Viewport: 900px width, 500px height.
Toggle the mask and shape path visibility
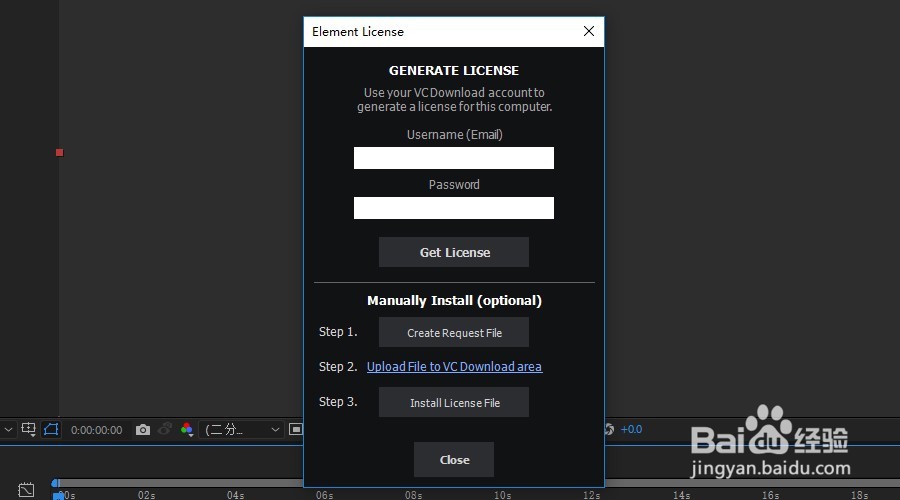pyautogui.click(x=51, y=429)
